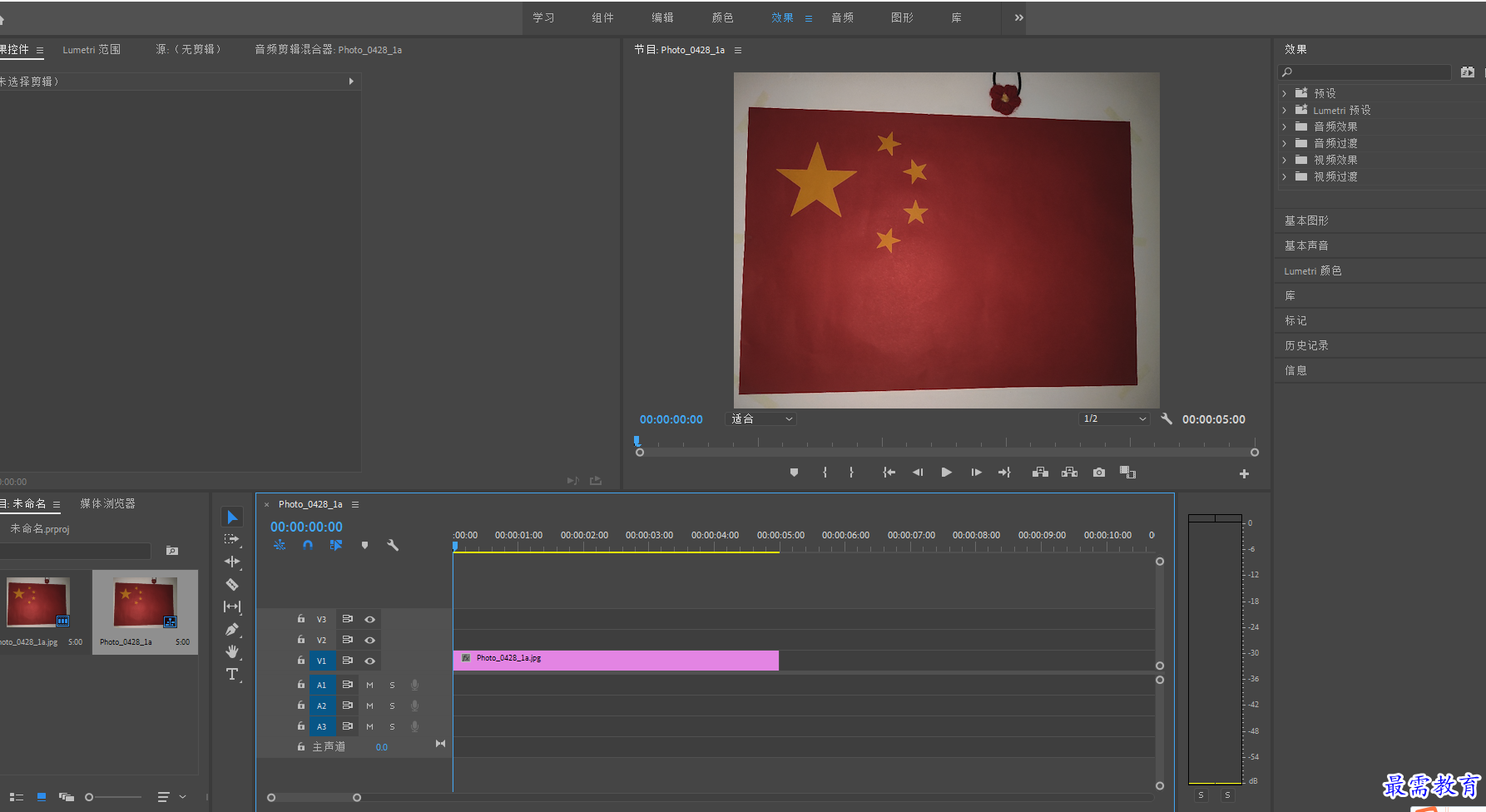The height and width of the screenshot is (812, 1486).
Task: Click the timeline horizontal zoom scrollbar
Action: [x=314, y=798]
